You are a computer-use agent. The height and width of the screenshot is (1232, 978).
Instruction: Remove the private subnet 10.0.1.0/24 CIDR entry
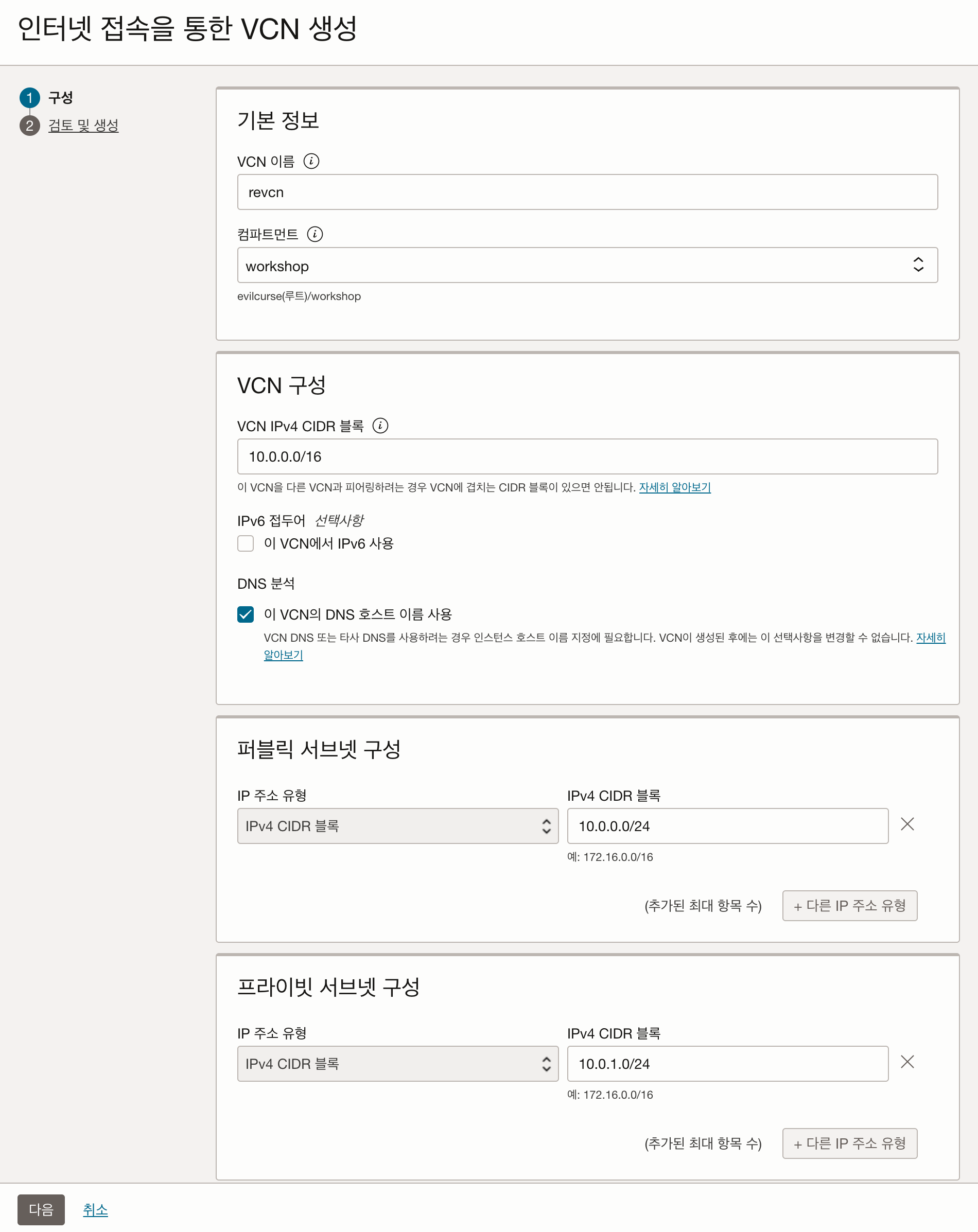click(x=906, y=1062)
